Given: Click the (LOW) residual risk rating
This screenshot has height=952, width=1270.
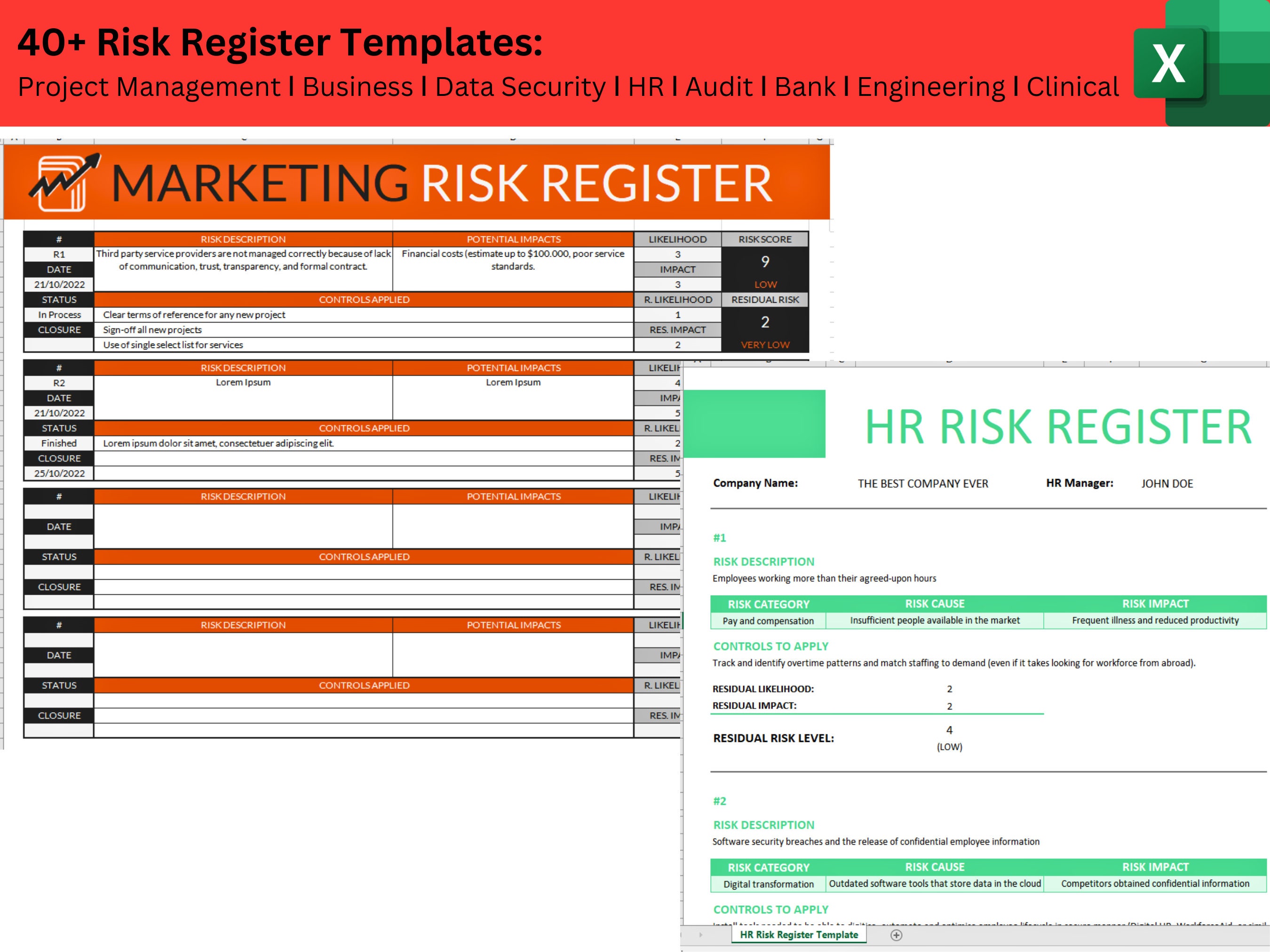Looking at the screenshot, I should click(950, 747).
